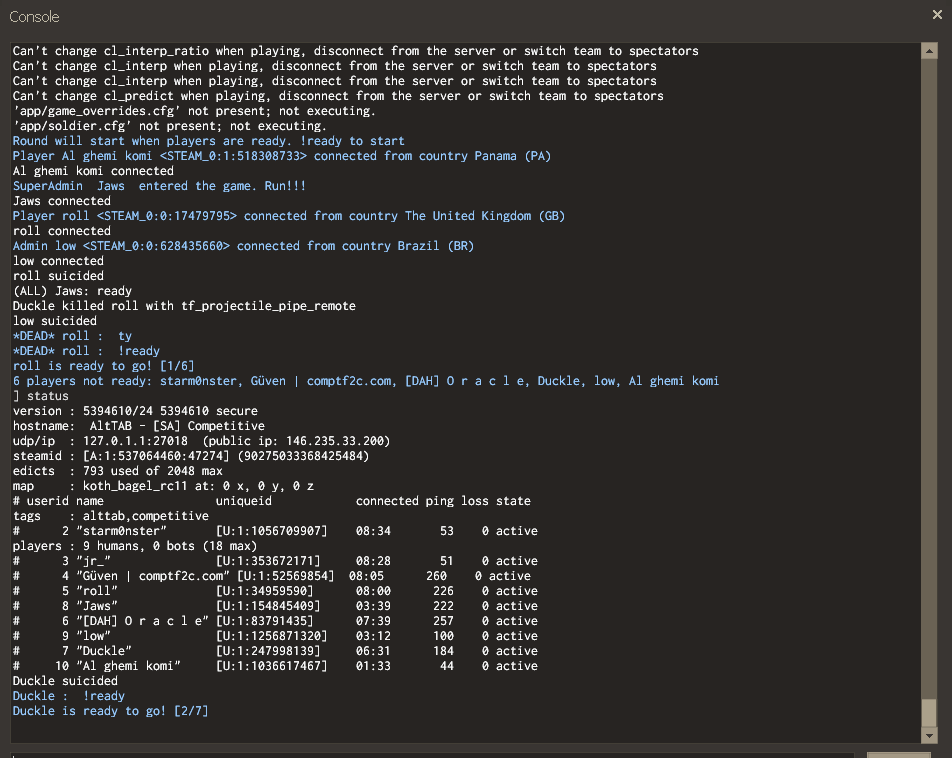Click the '6 players not ready' message
The height and width of the screenshot is (758, 952).
coord(365,381)
